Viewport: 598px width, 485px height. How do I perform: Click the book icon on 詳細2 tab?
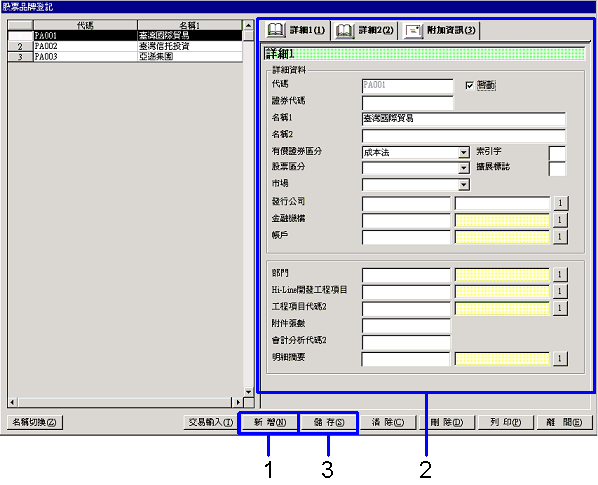click(344, 30)
